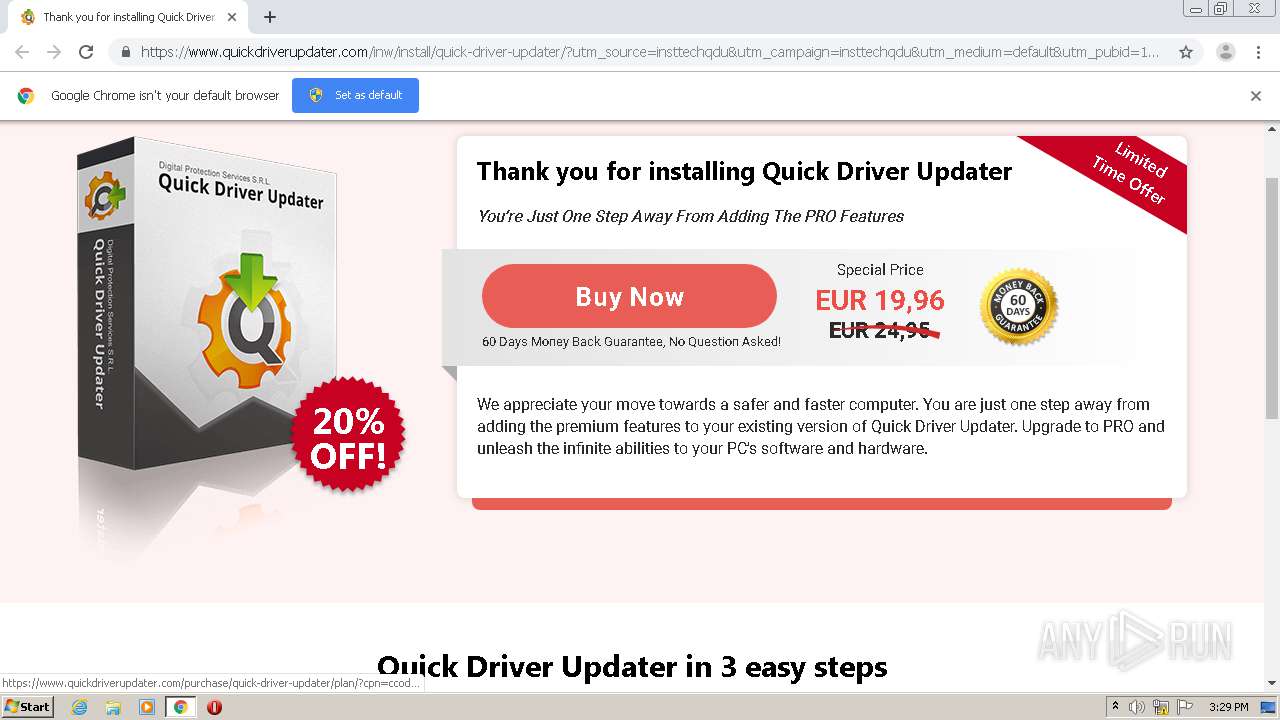This screenshot has width=1280, height=720.
Task: Click the padlock site info icon
Action: pos(125,52)
